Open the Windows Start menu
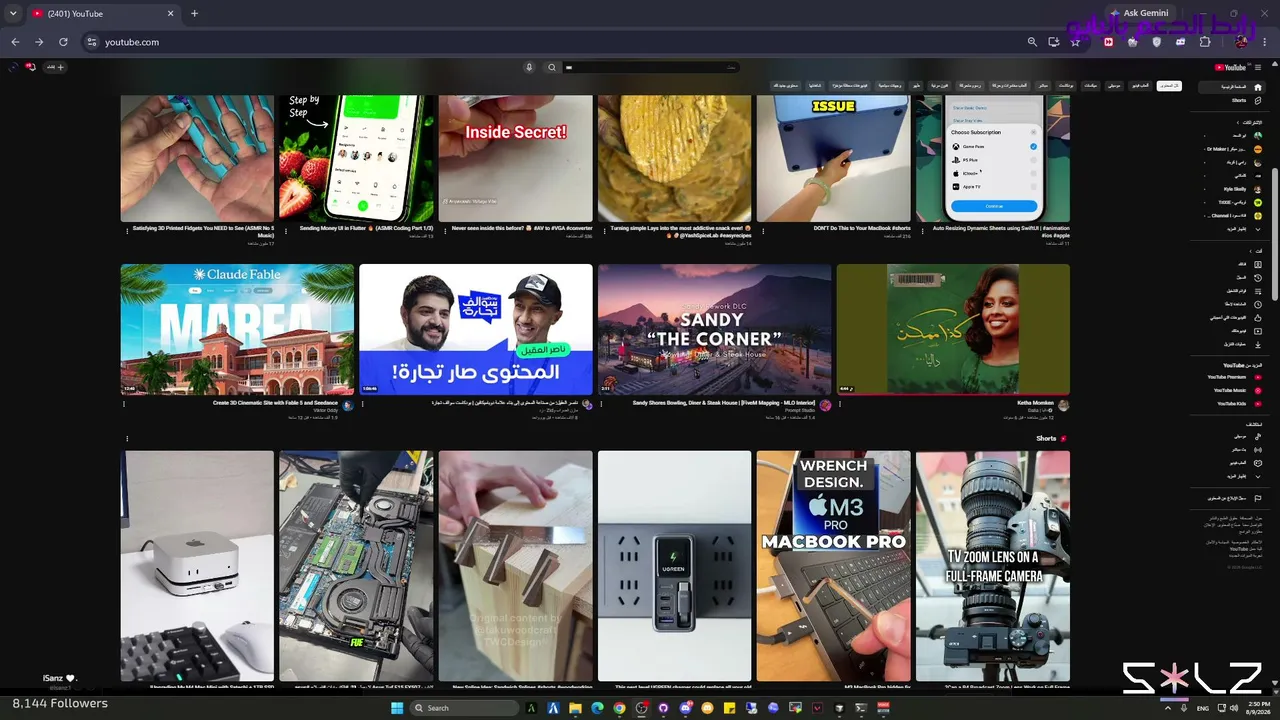Screen dimensions: 1280x720 [x=397, y=708]
